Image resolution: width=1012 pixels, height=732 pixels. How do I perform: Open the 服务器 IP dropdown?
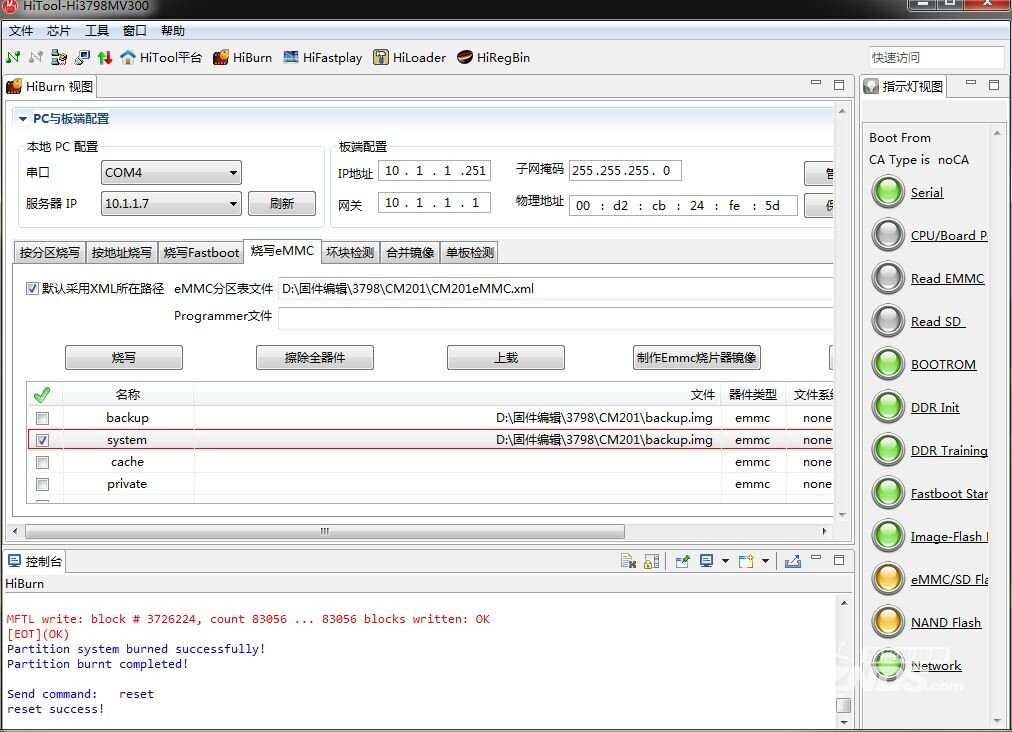[171, 203]
